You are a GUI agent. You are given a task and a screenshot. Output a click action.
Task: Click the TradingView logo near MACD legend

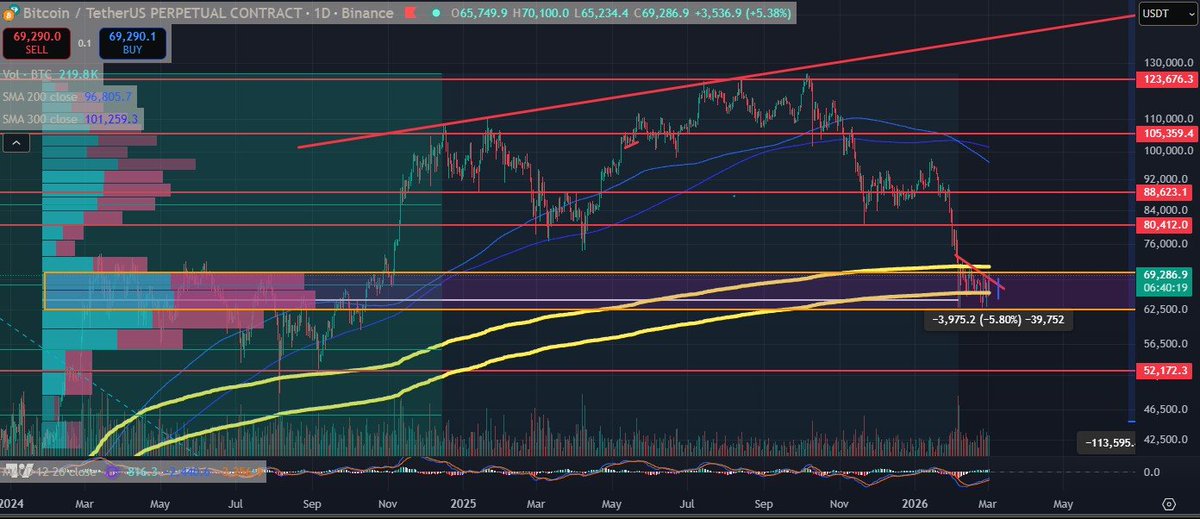[18, 470]
